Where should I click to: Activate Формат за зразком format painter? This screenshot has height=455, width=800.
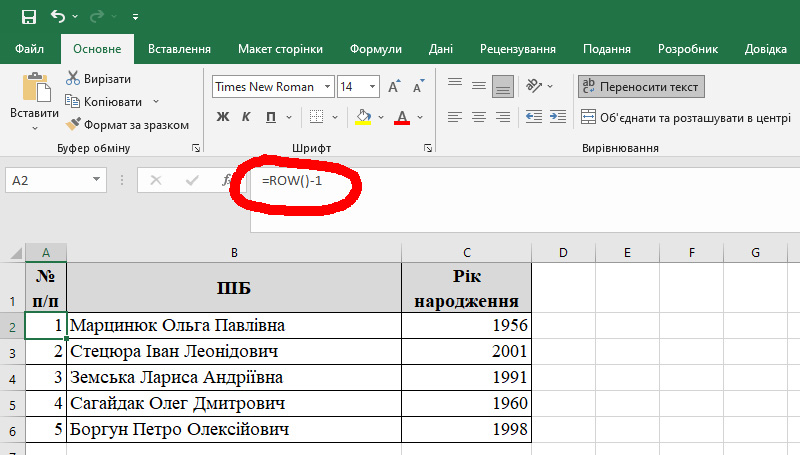coord(128,124)
